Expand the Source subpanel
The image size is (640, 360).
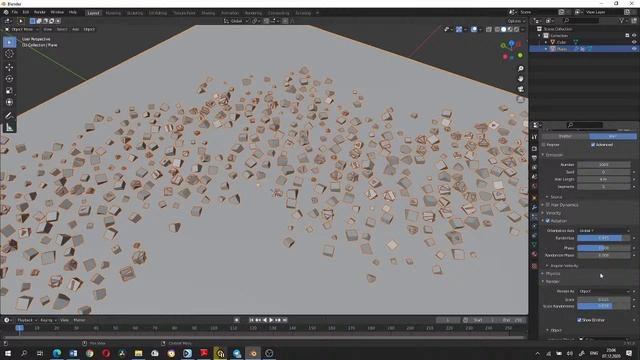(x=547, y=197)
